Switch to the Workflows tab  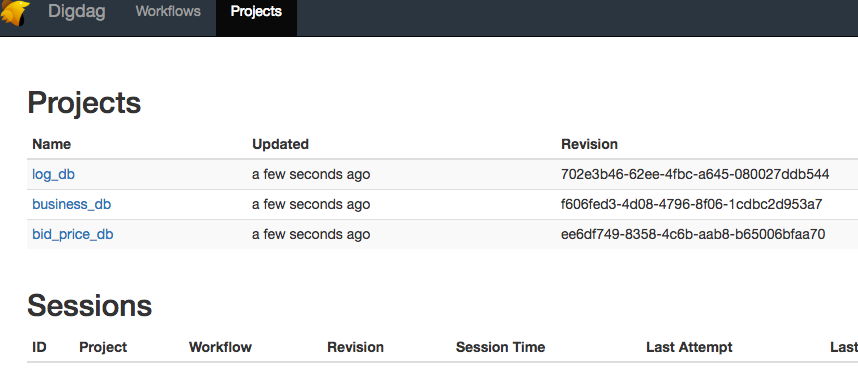pos(168,11)
